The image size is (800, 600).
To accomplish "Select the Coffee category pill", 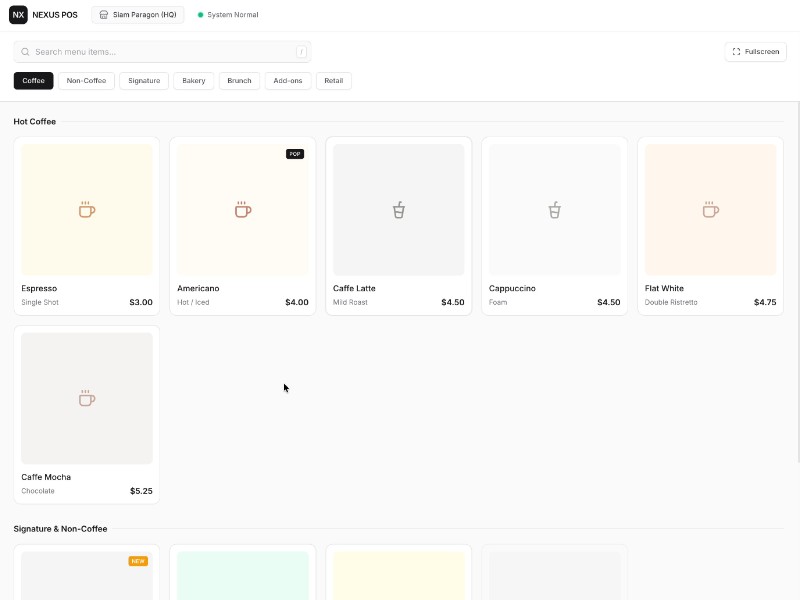I will tap(32, 81).
